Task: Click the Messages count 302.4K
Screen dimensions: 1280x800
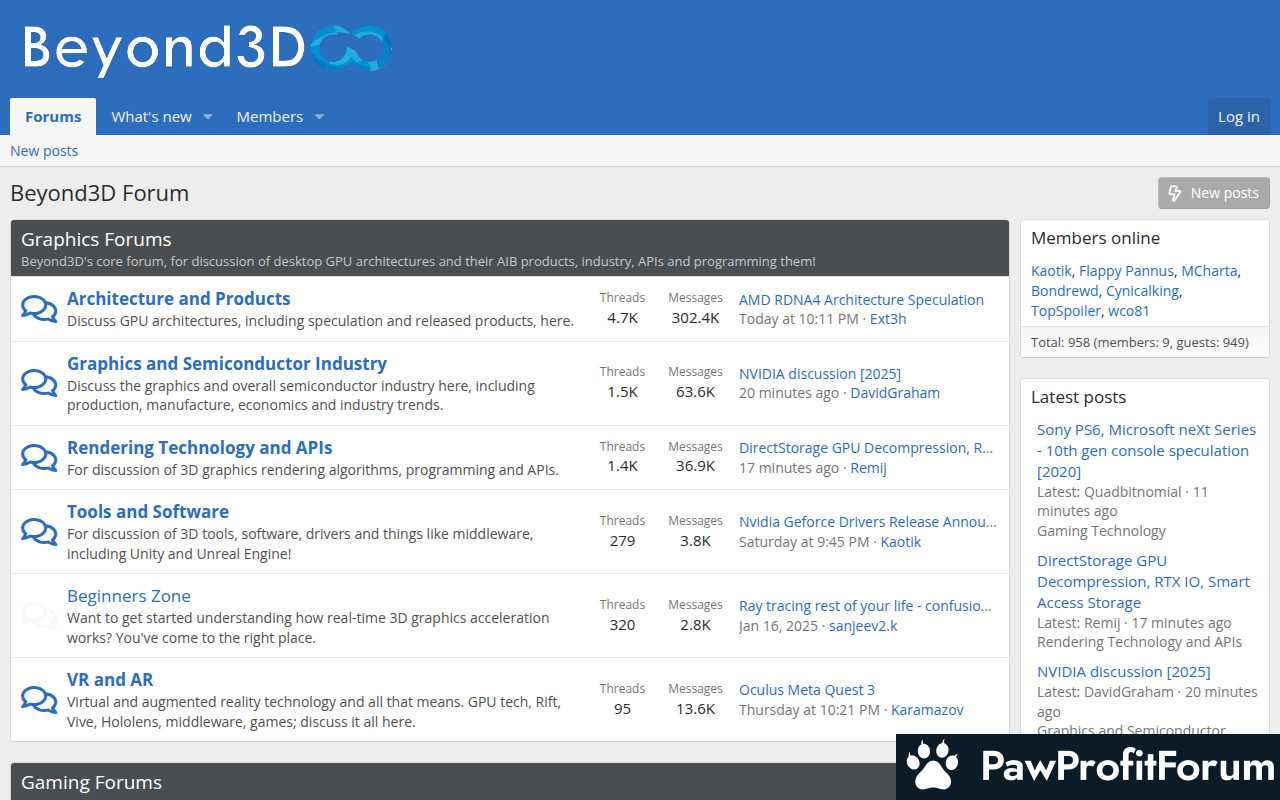Action: pyautogui.click(x=695, y=318)
